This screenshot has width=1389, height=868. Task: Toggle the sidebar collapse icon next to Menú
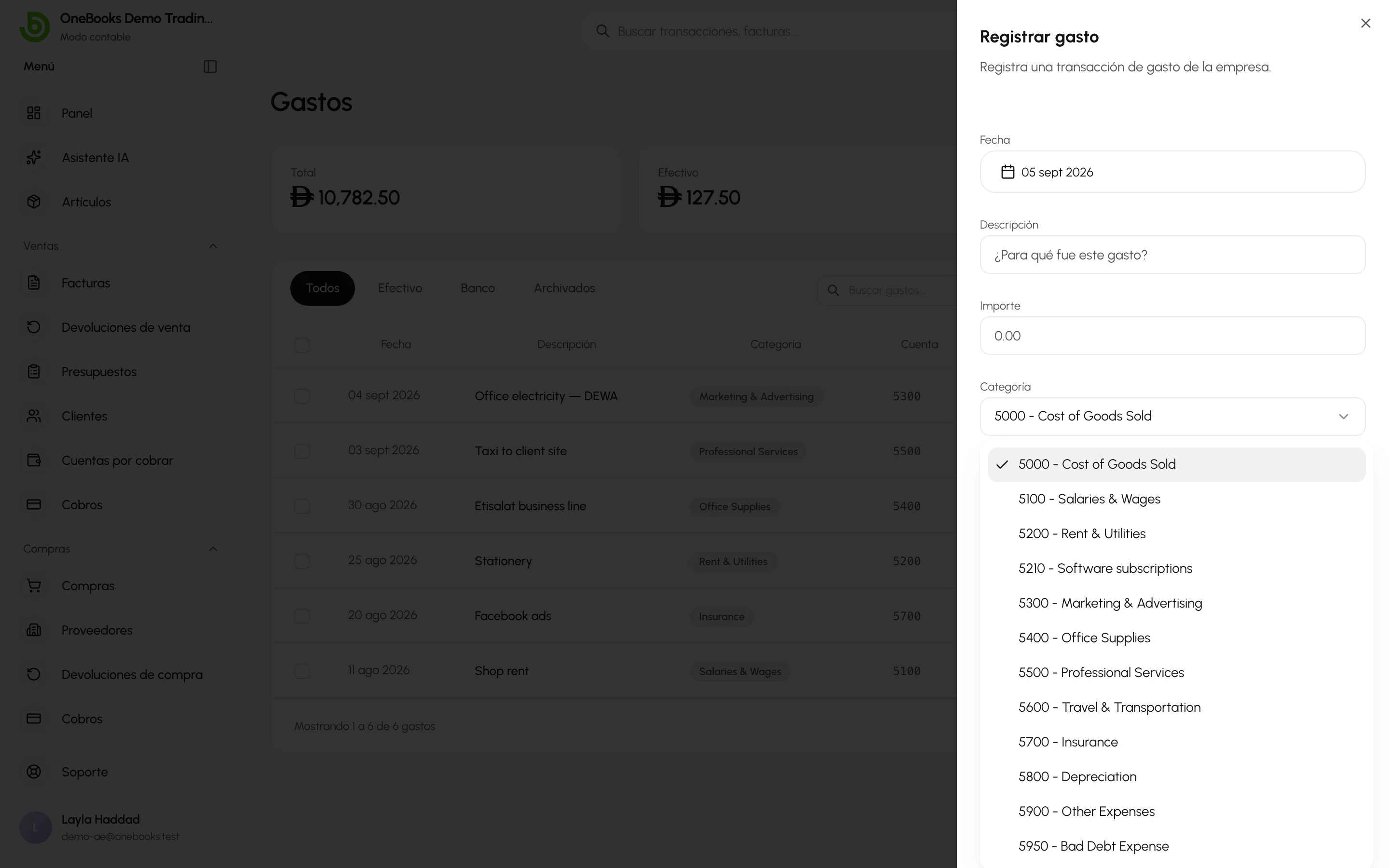[x=210, y=67]
